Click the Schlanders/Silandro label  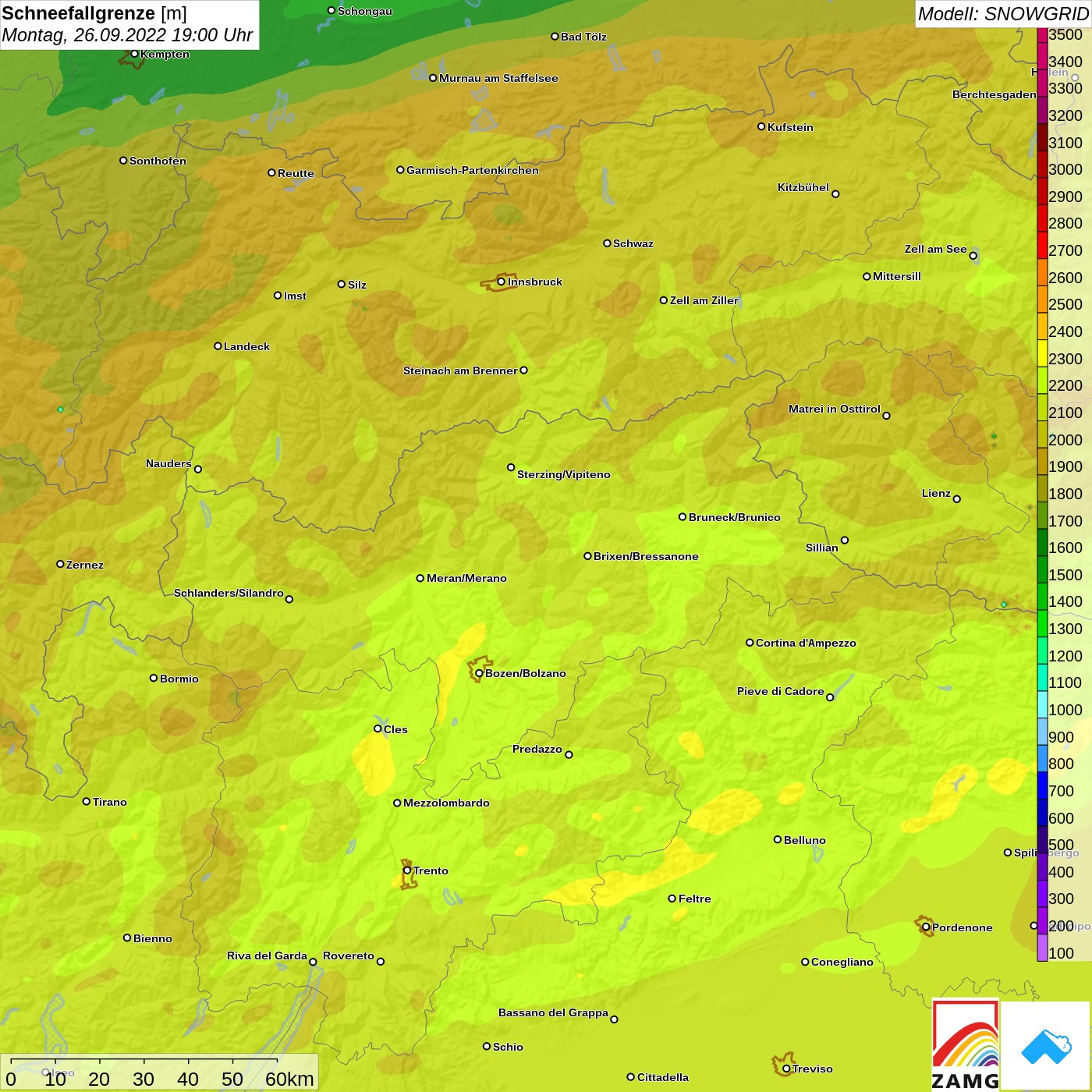[x=229, y=593]
